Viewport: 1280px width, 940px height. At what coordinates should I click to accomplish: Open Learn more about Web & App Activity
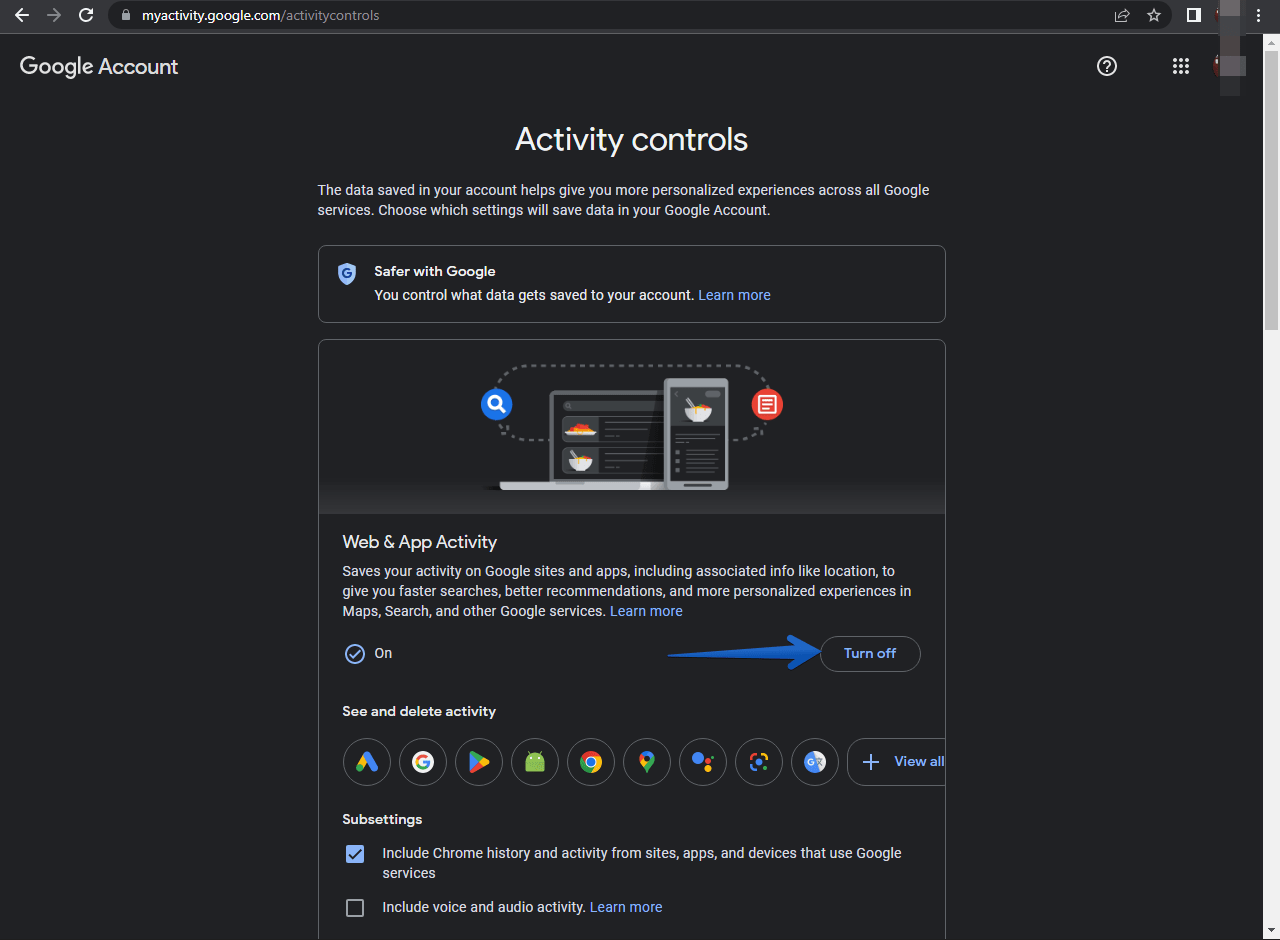click(646, 611)
